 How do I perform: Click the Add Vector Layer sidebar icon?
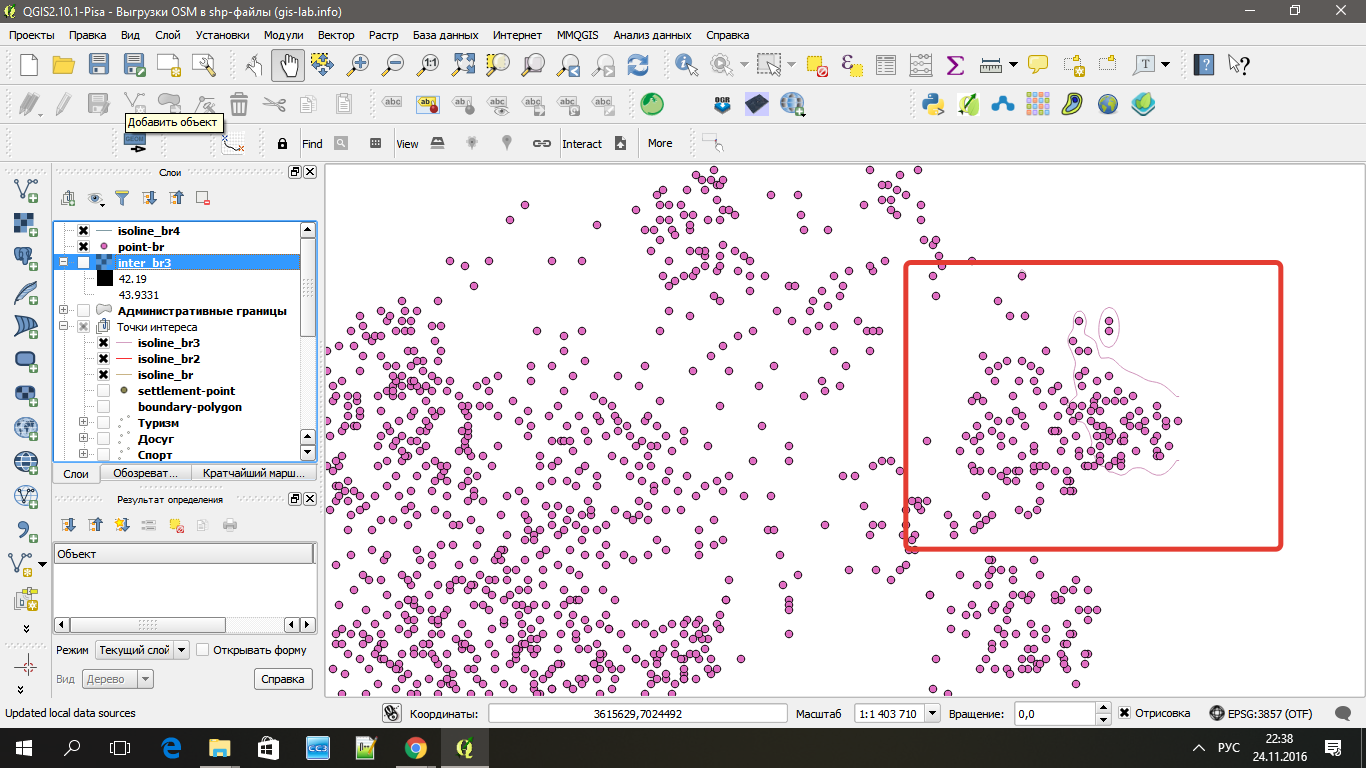pyautogui.click(x=26, y=189)
